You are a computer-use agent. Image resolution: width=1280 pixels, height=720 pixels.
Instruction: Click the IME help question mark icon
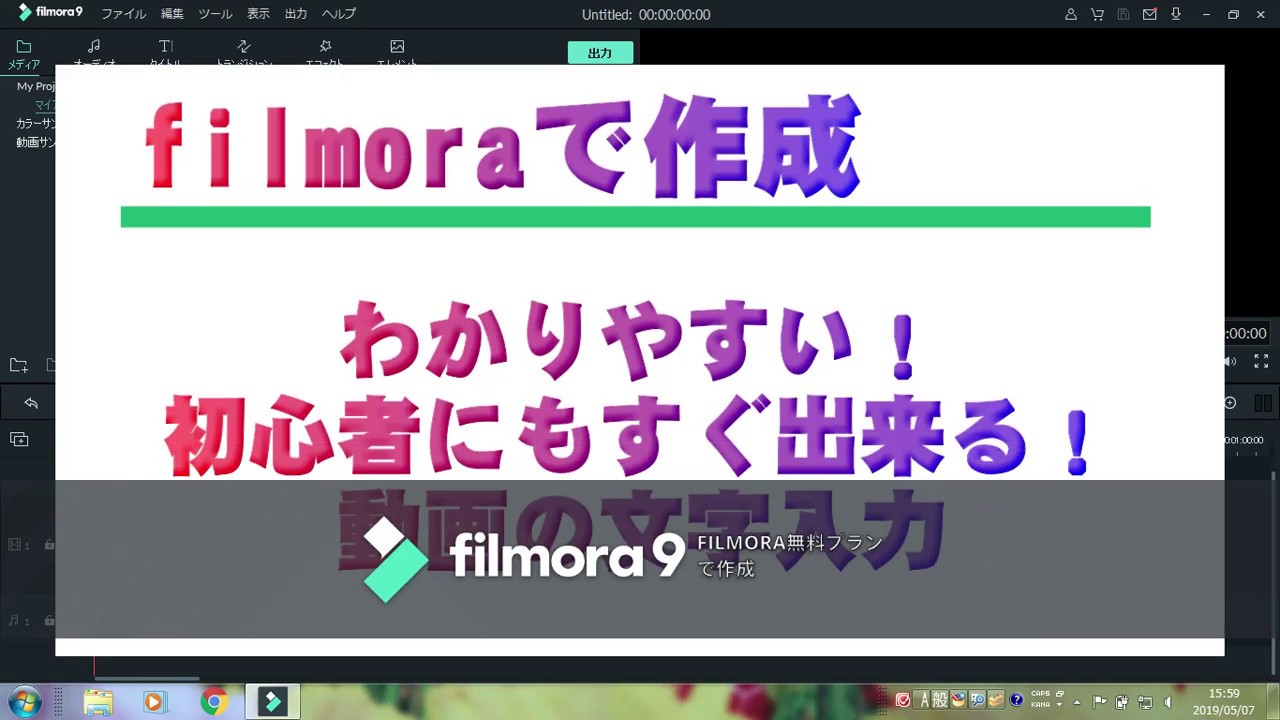[1016, 701]
